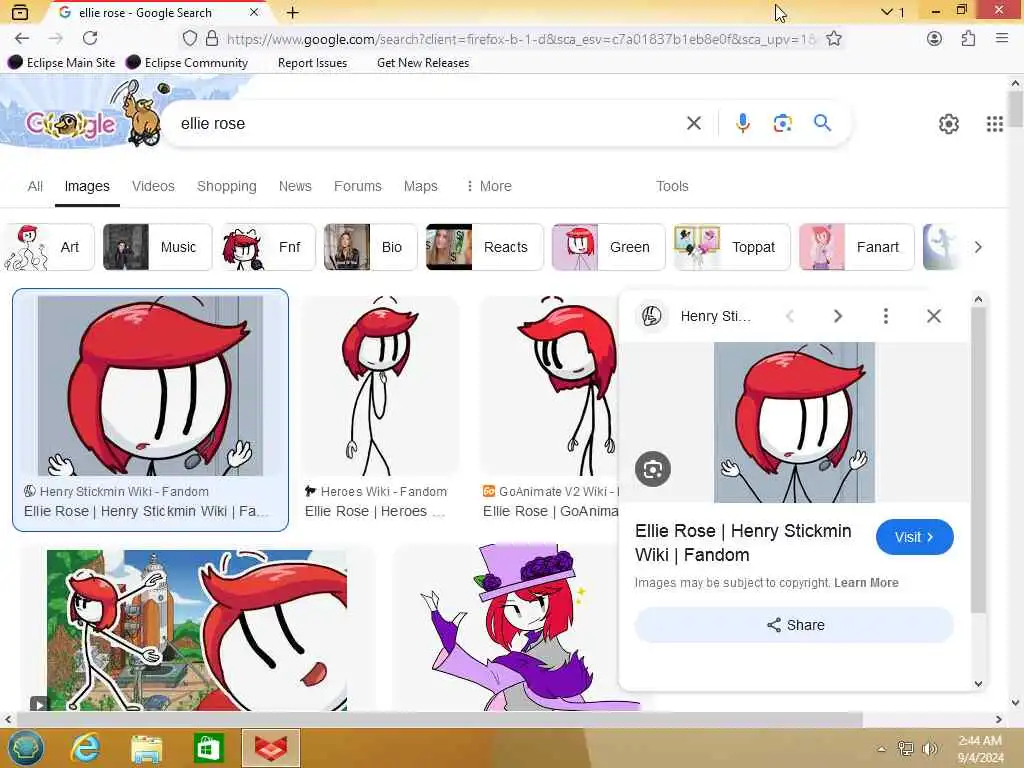Image resolution: width=1024 pixels, height=768 pixels.
Task: View site security padlock info
Action: [x=212, y=39]
